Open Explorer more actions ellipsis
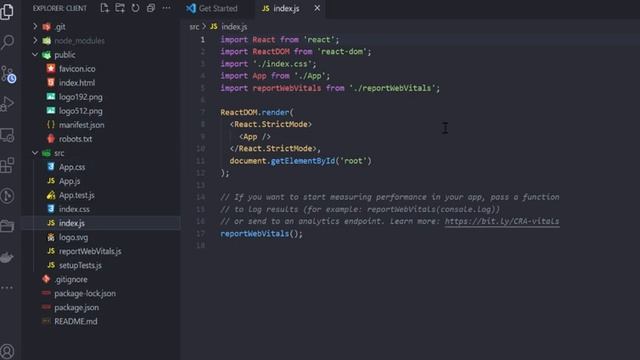 point(167,8)
